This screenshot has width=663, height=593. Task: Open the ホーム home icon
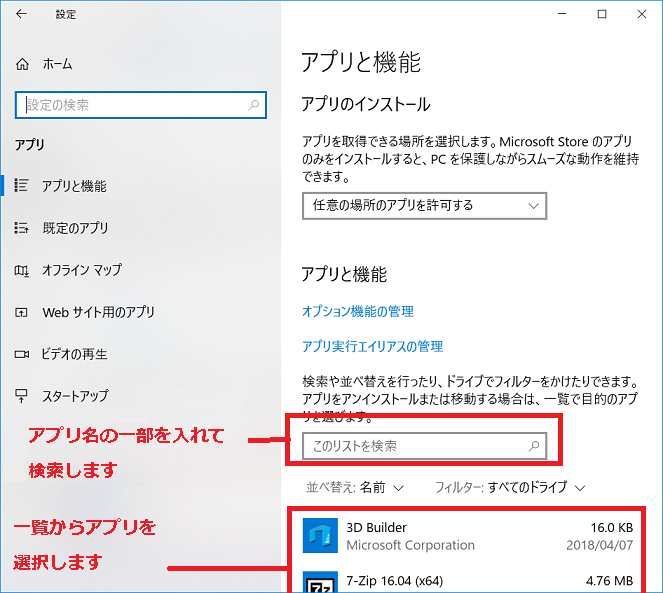22,64
